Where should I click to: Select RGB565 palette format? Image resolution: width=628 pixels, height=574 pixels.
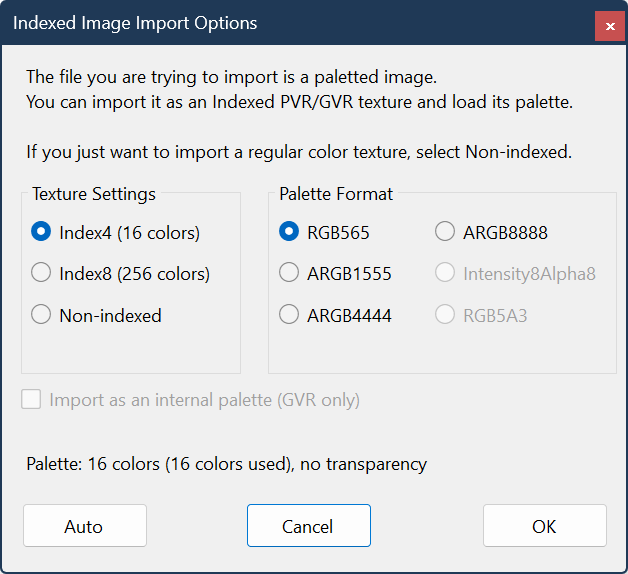click(289, 232)
